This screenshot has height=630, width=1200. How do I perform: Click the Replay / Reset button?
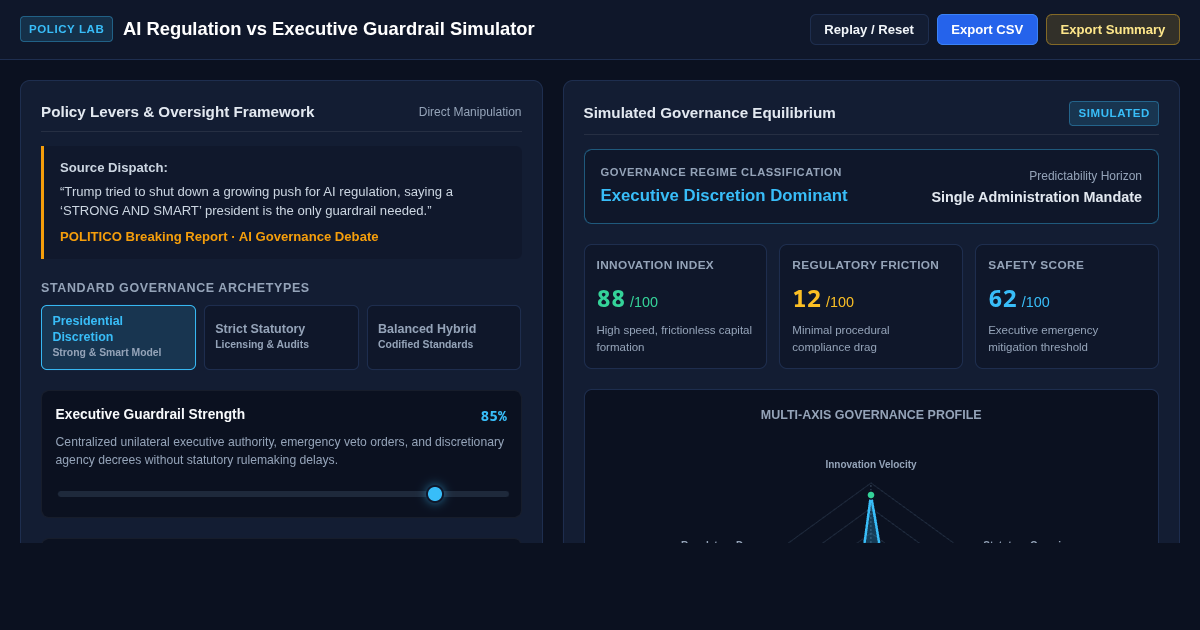[x=869, y=29]
